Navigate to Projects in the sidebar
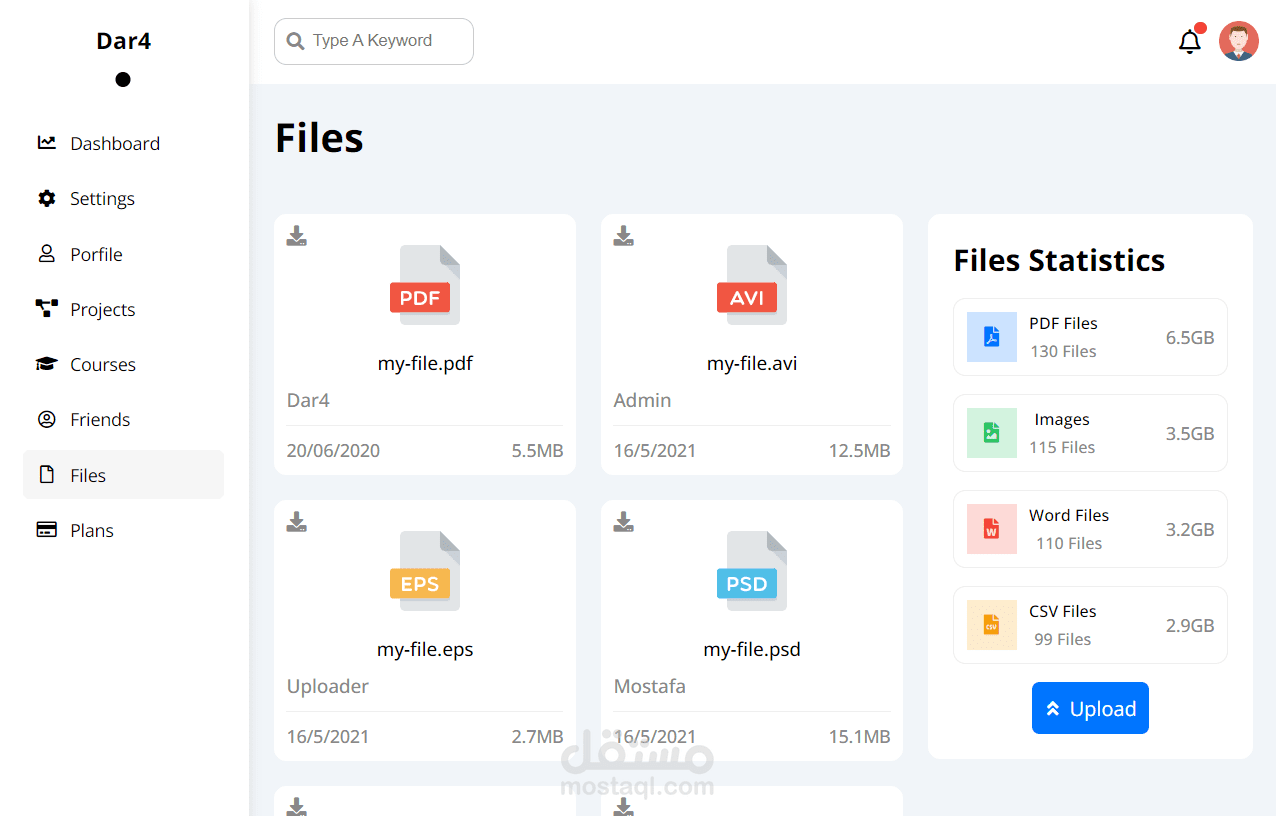The height and width of the screenshot is (816, 1276). [x=123, y=309]
